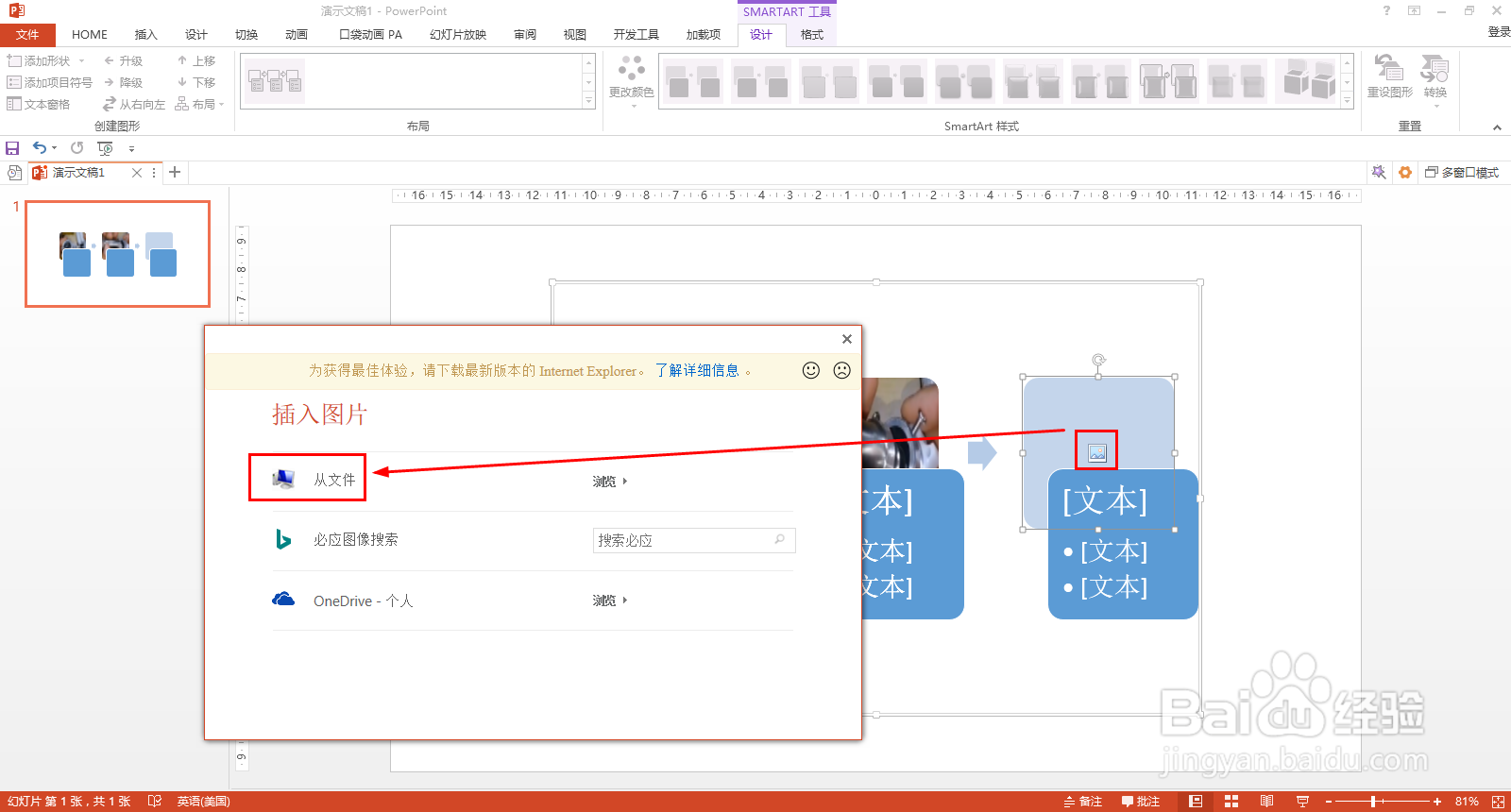Toggle Right to Left (从右向左)
The height and width of the screenshot is (812, 1511).
(x=133, y=104)
